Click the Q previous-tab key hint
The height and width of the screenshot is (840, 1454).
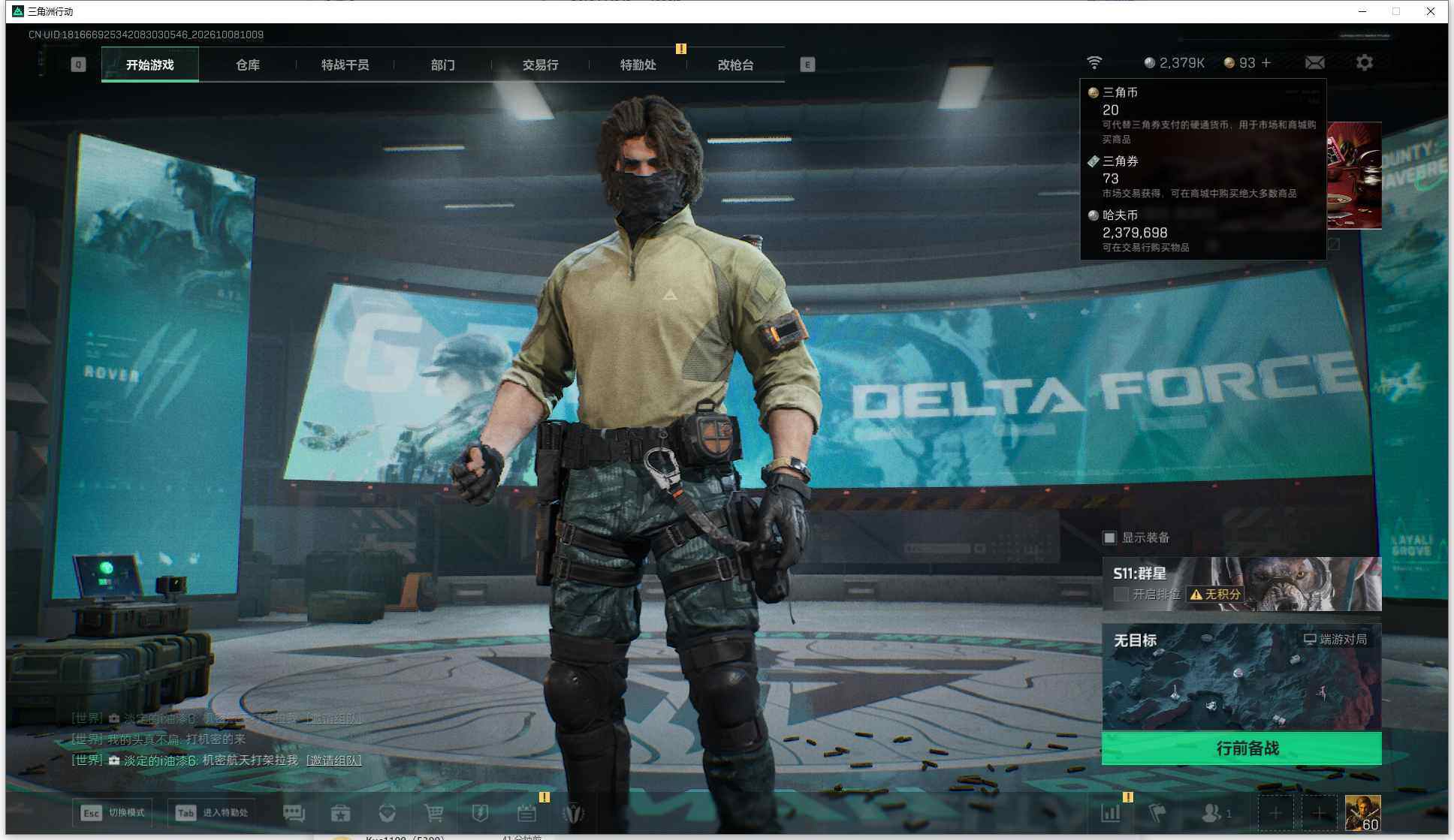click(78, 65)
